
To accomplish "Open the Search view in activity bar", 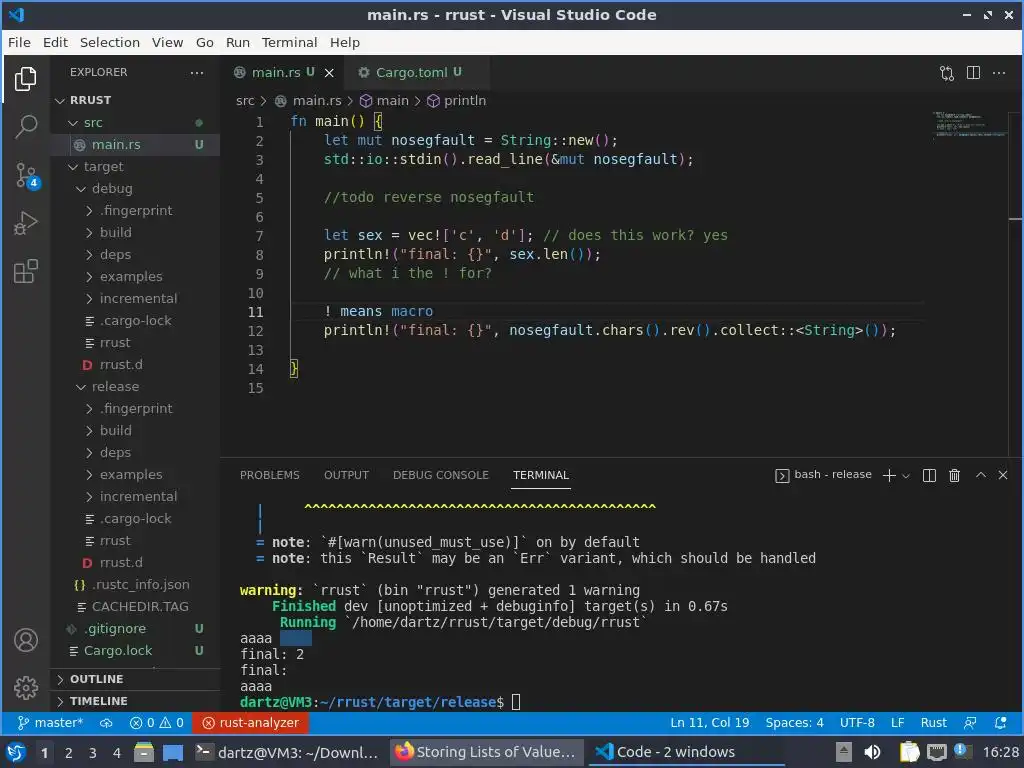I will pos(25,126).
